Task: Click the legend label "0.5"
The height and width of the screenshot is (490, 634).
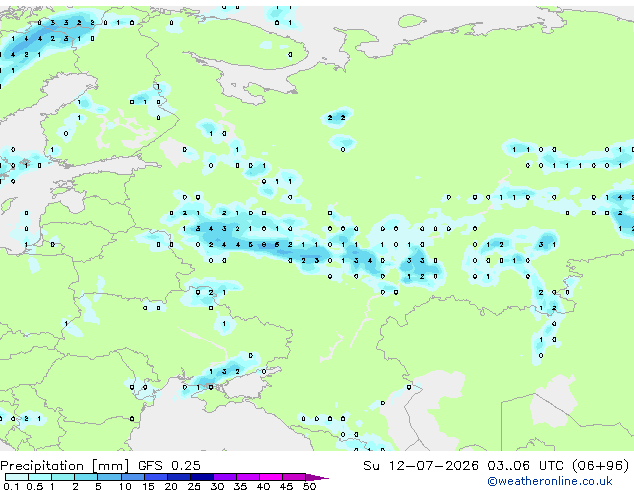Action: pos(35,486)
